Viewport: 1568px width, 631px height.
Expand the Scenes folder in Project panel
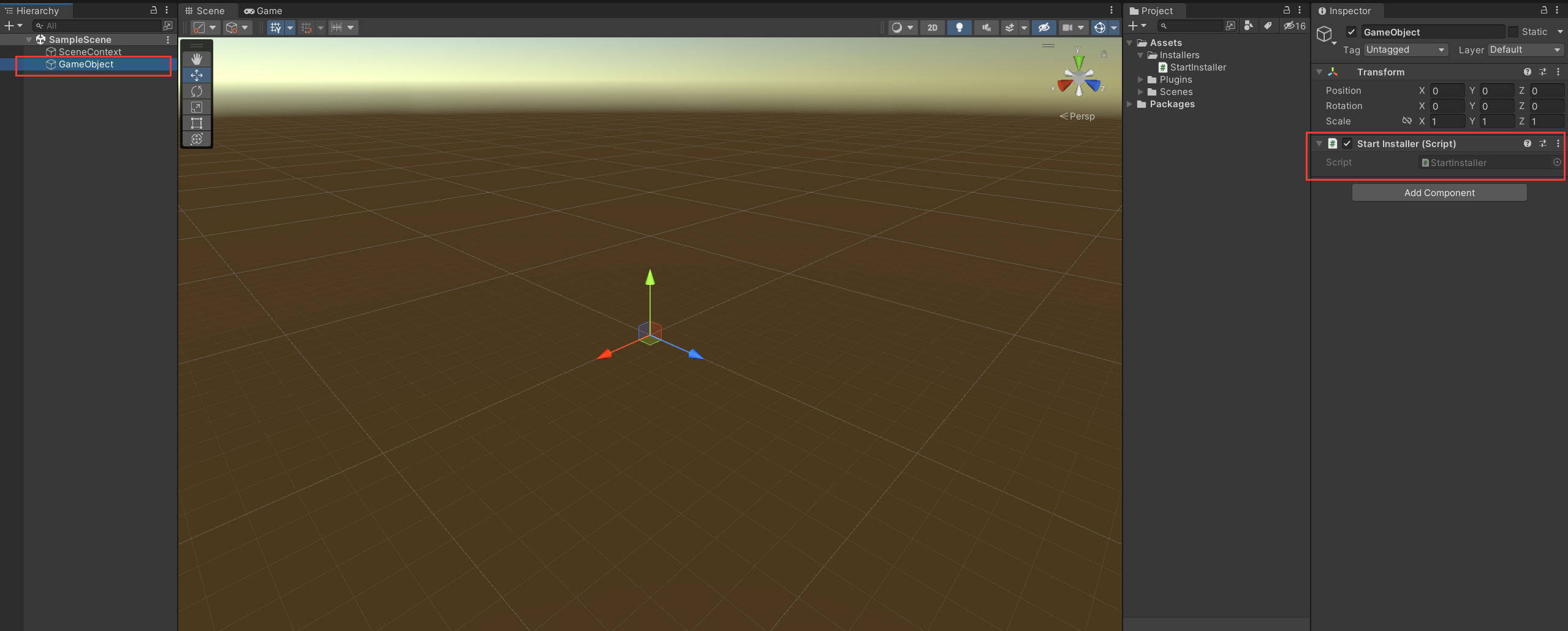point(1140,92)
